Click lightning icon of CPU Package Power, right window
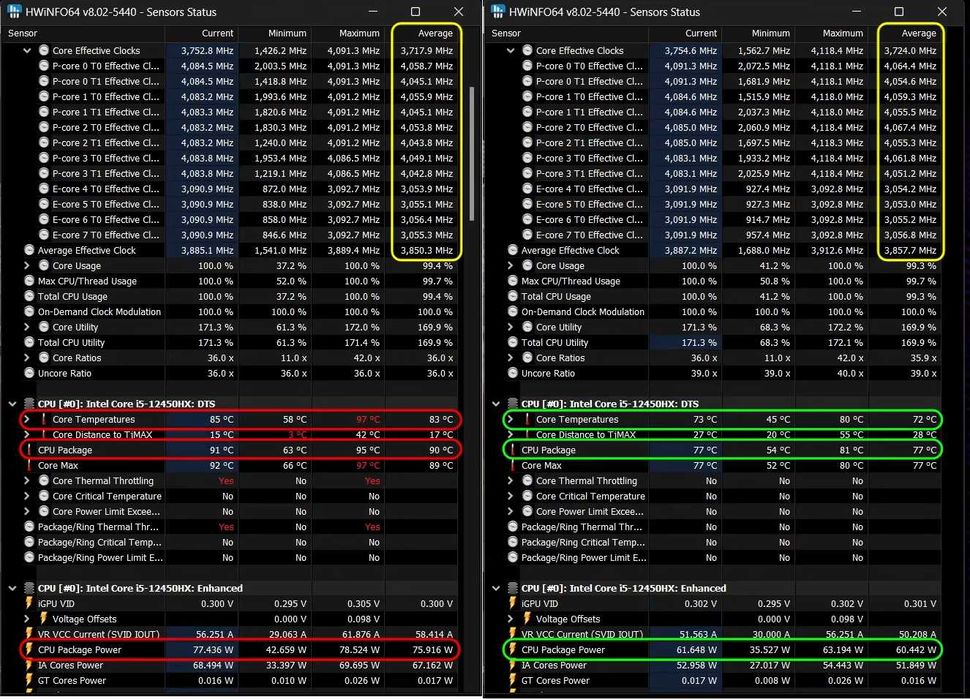 (x=512, y=650)
